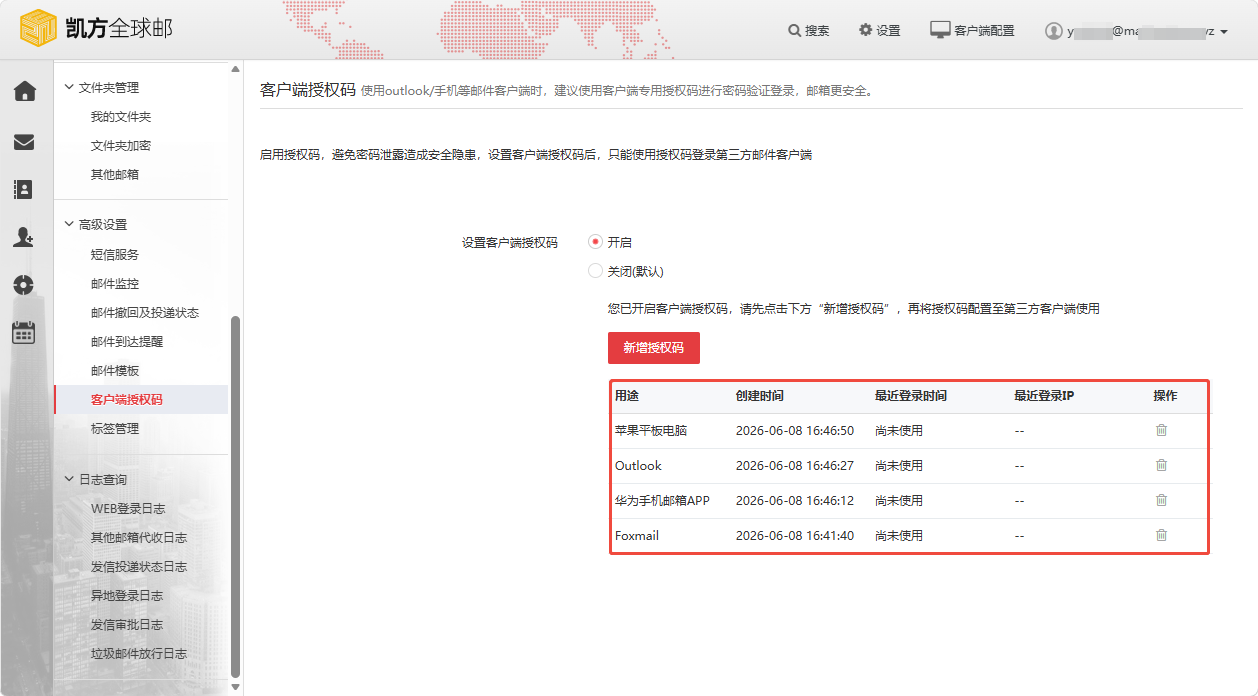Viewport: 1258px width, 696px height.
Task: Click the sidebar scrollbar up arrow
Action: (x=236, y=70)
